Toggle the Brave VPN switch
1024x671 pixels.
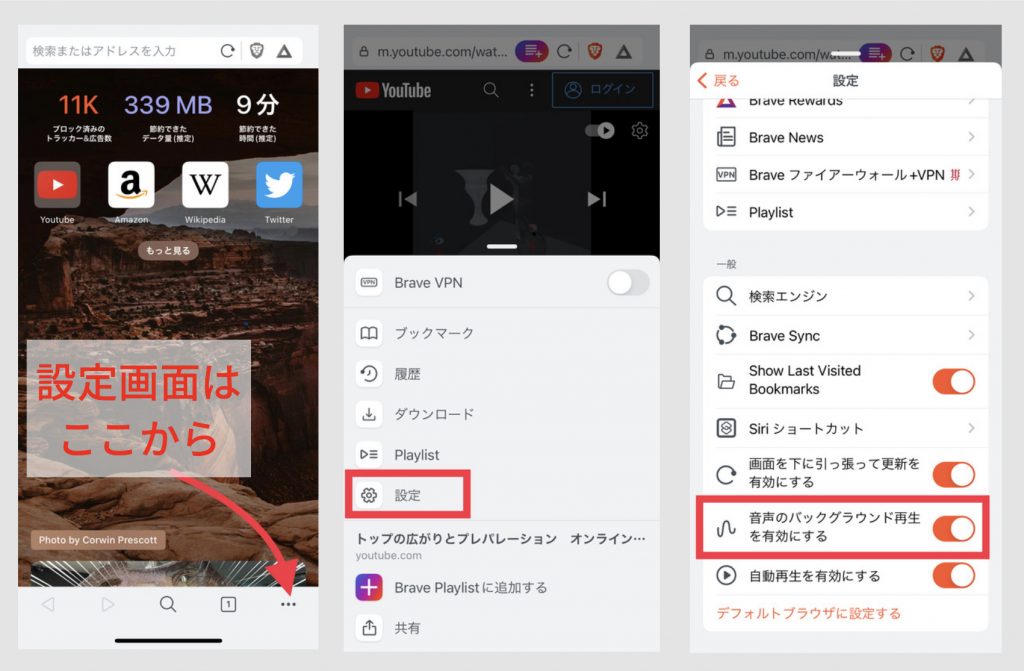pyautogui.click(x=628, y=283)
